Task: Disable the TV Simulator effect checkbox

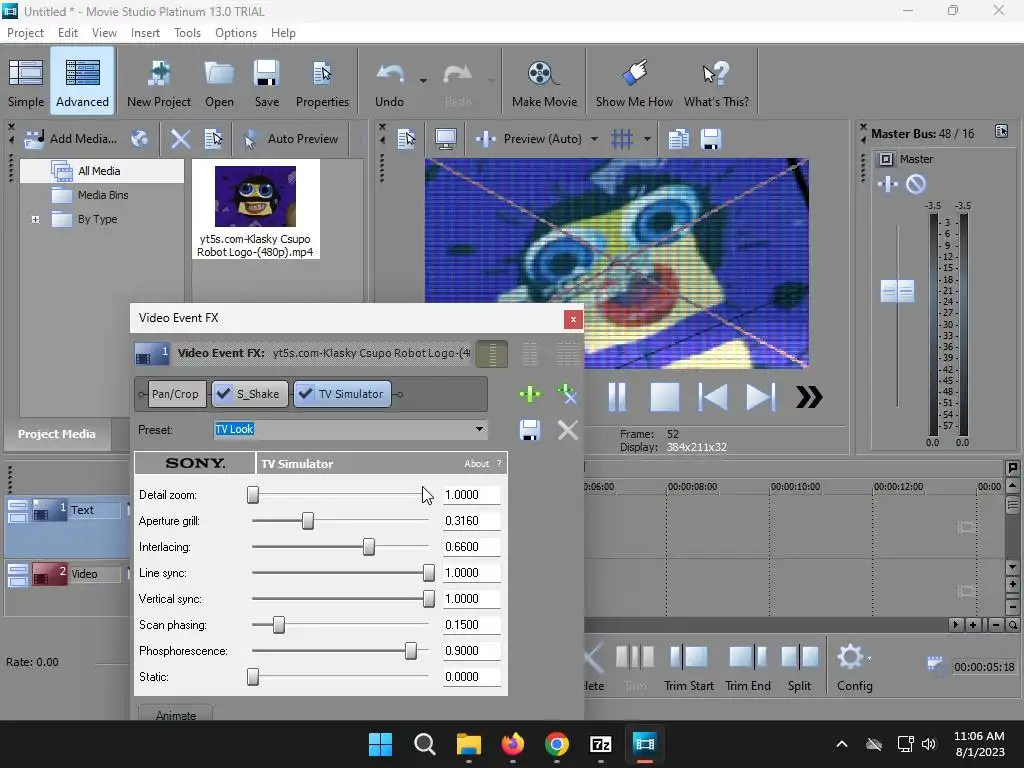Action: click(305, 394)
